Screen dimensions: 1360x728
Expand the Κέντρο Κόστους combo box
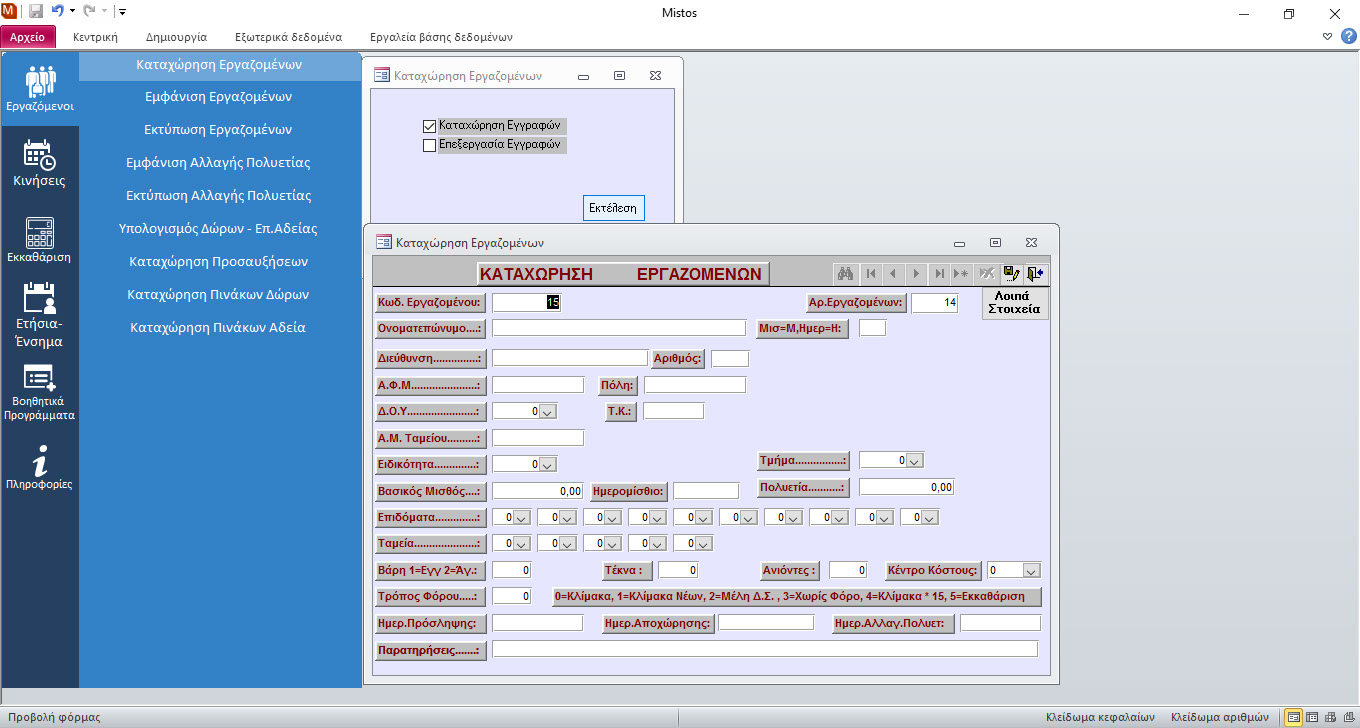(1031, 571)
